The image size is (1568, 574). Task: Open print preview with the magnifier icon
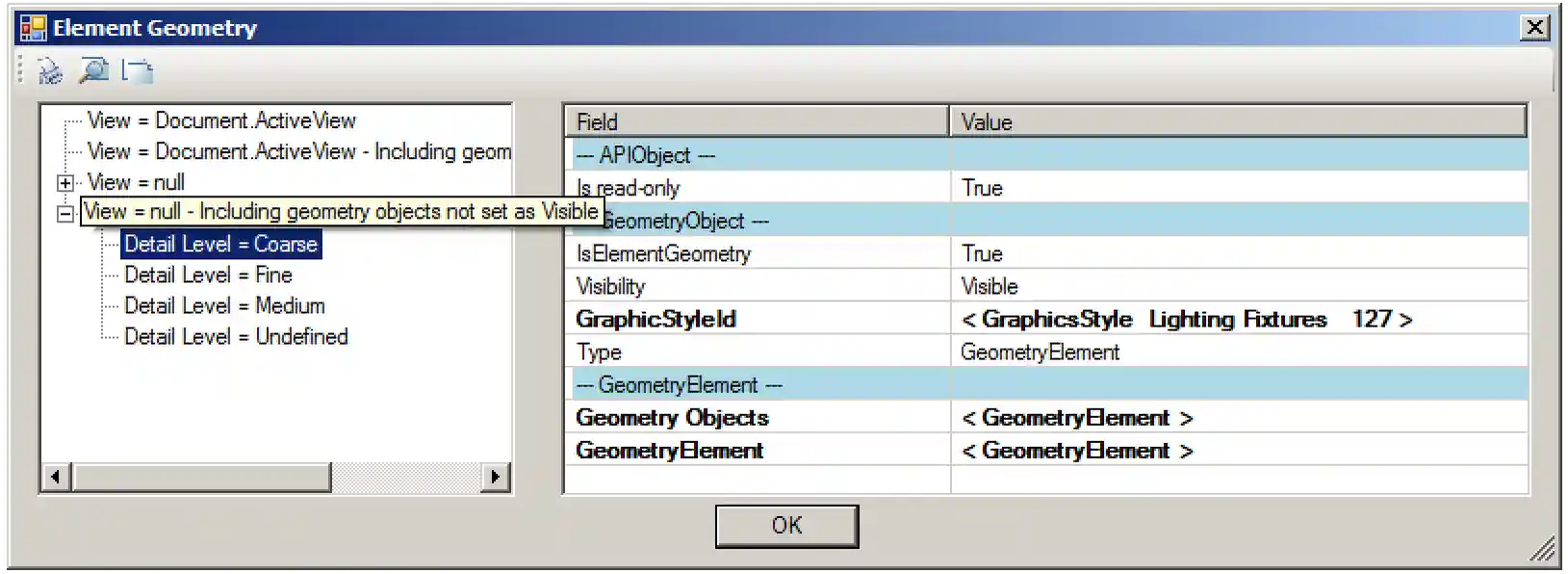click(93, 70)
